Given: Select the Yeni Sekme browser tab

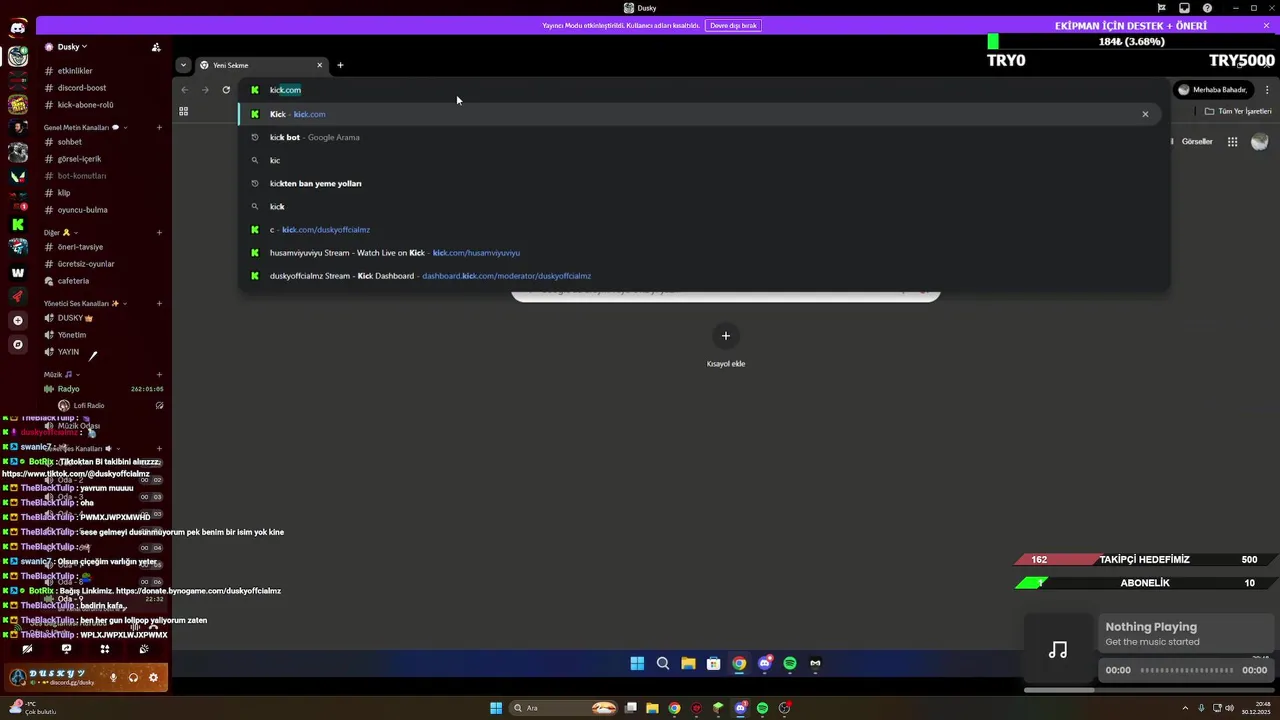Looking at the screenshot, I should pyautogui.click(x=261, y=65).
